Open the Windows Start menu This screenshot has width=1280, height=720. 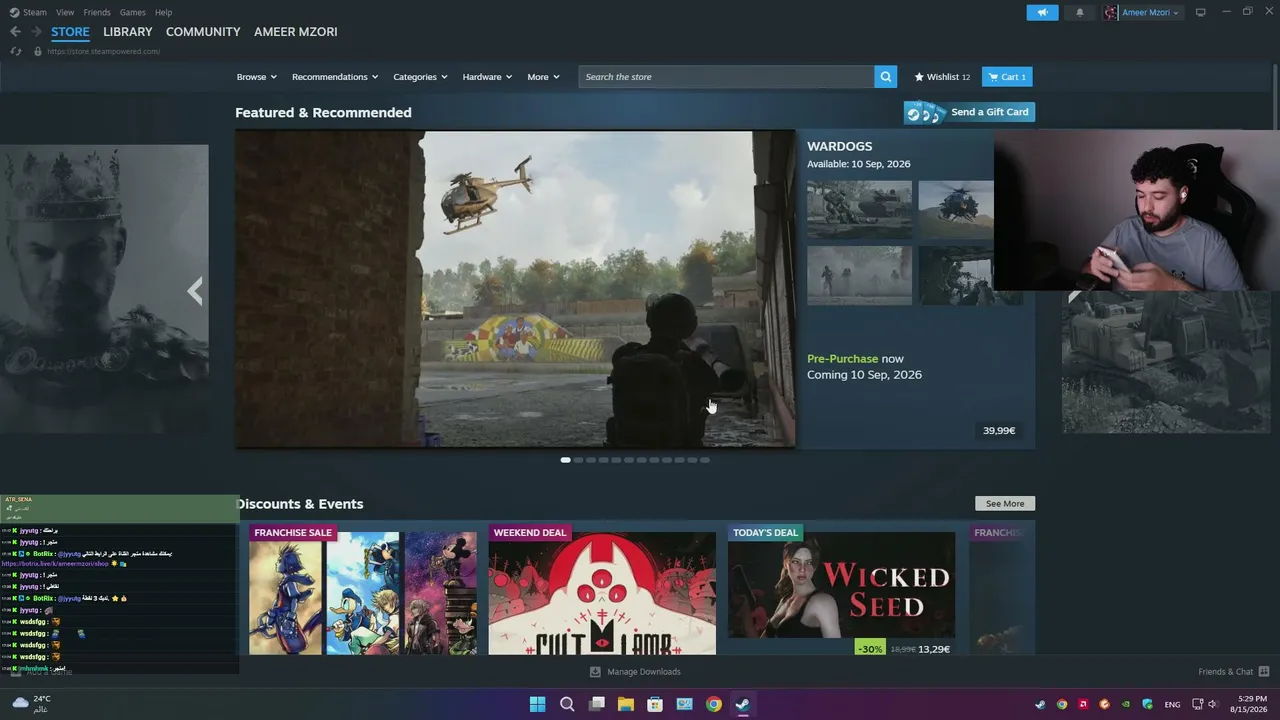tap(537, 704)
